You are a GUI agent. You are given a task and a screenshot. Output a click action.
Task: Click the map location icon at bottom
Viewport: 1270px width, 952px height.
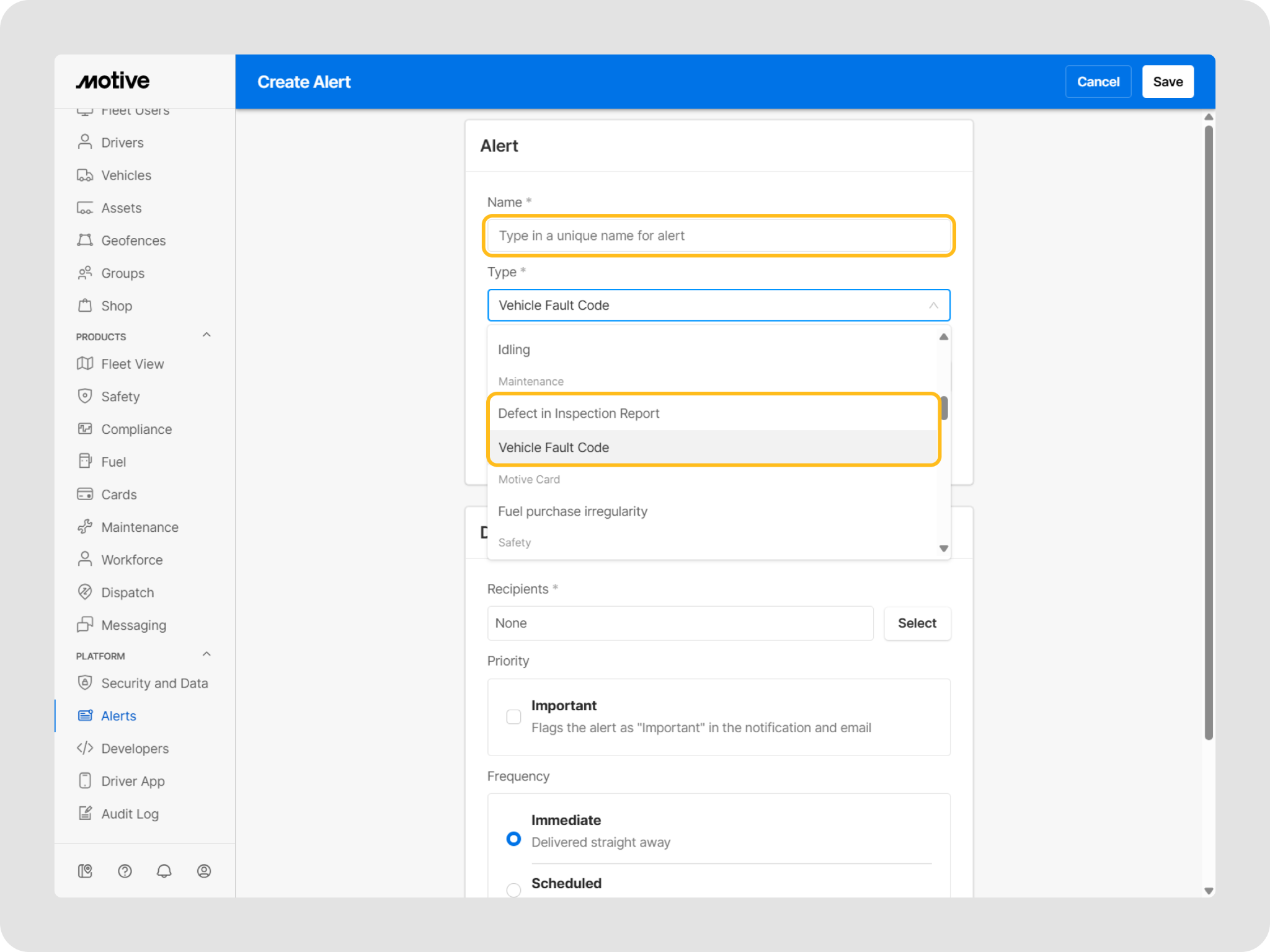(x=85, y=871)
